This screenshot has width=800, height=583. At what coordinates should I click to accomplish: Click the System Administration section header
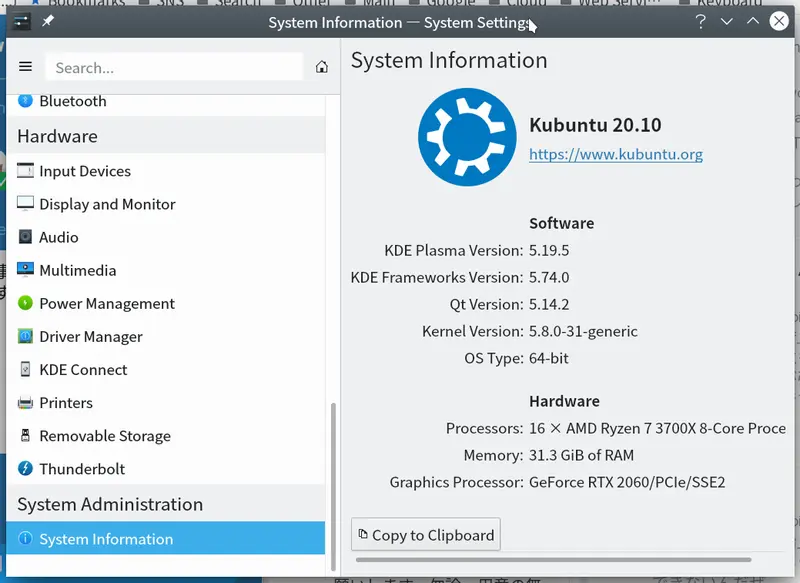[x=165, y=503]
